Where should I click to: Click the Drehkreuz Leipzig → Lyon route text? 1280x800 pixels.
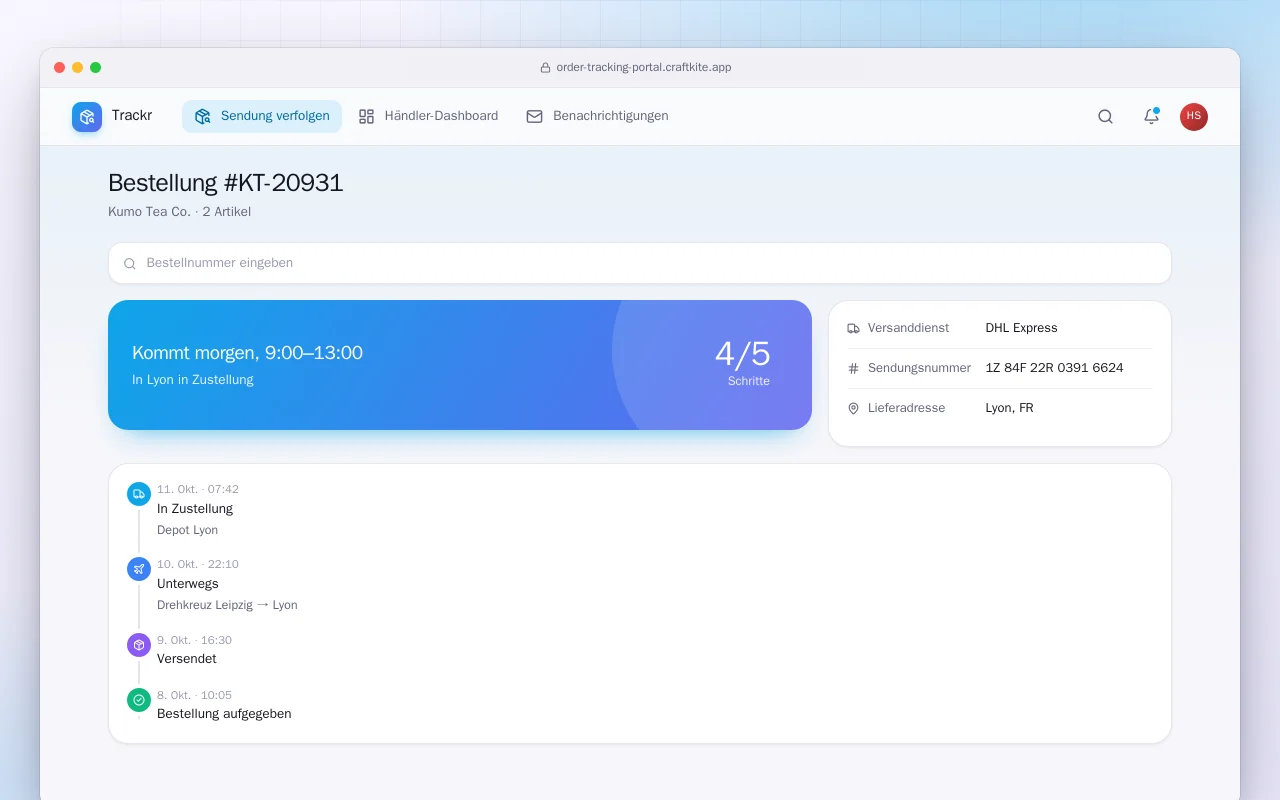tap(227, 605)
